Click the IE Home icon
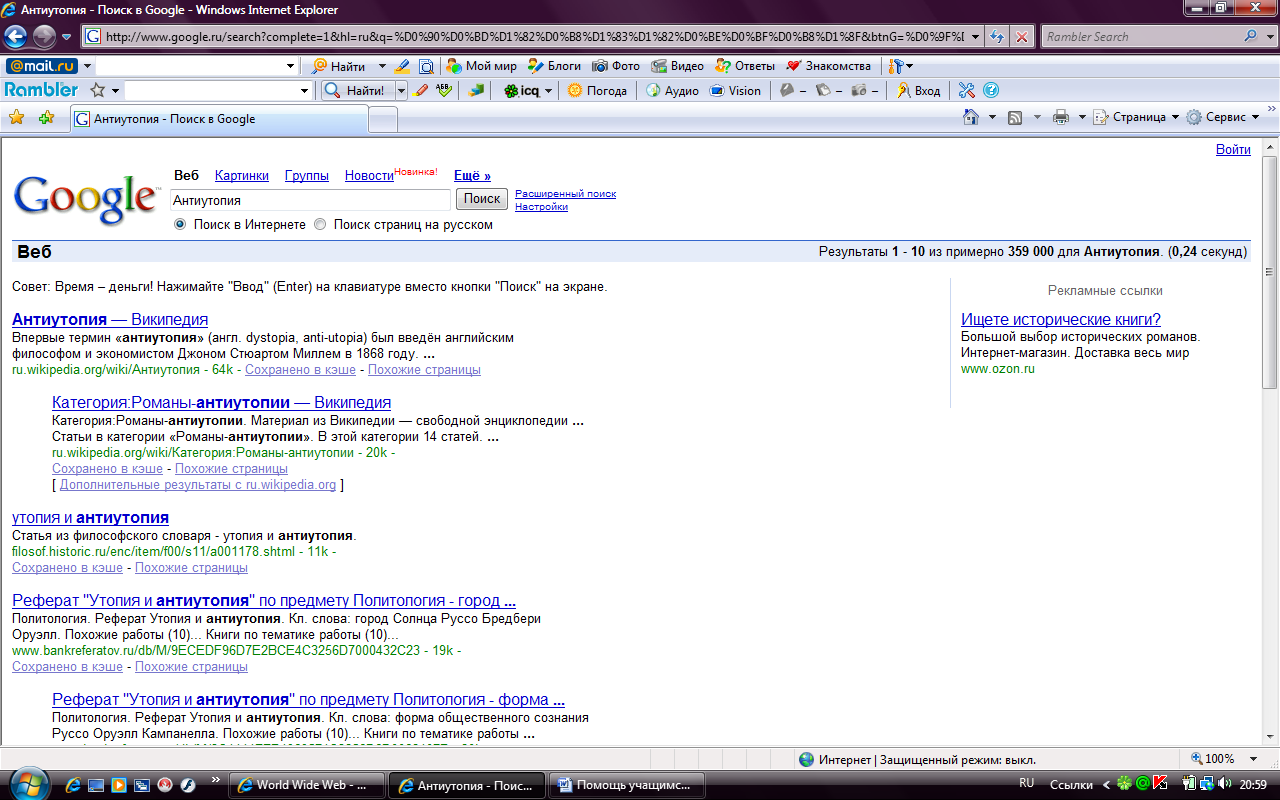 coord(970,117)
